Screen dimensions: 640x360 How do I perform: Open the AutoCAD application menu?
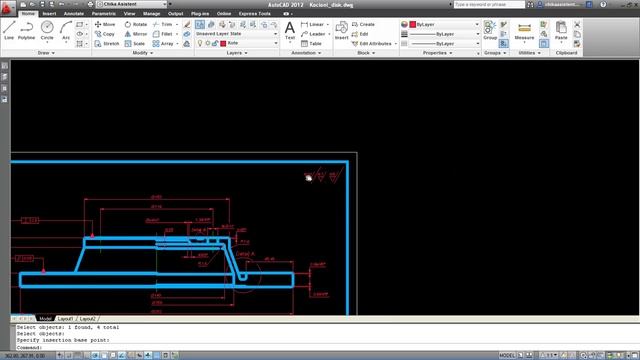[7, 7]
